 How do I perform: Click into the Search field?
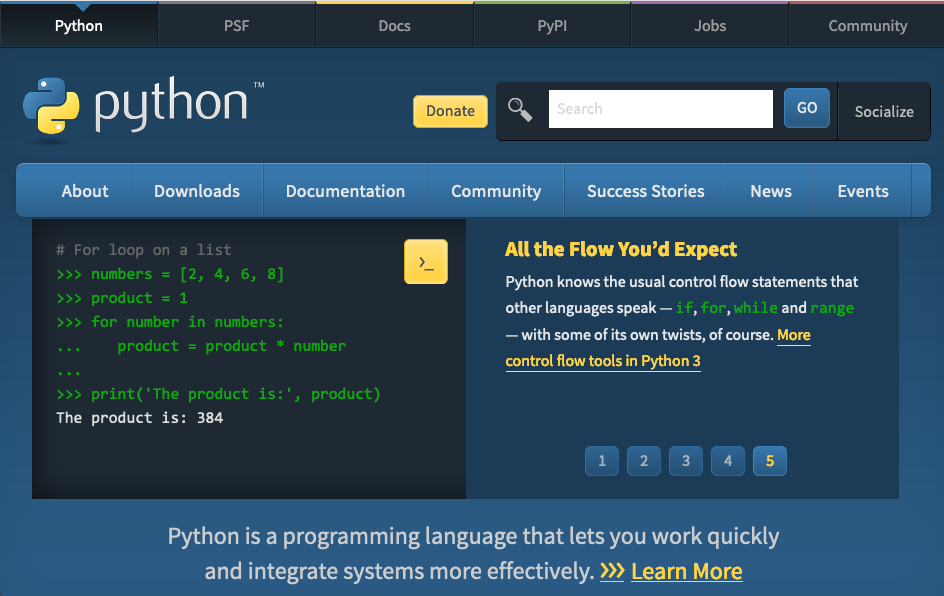[660, 109]
